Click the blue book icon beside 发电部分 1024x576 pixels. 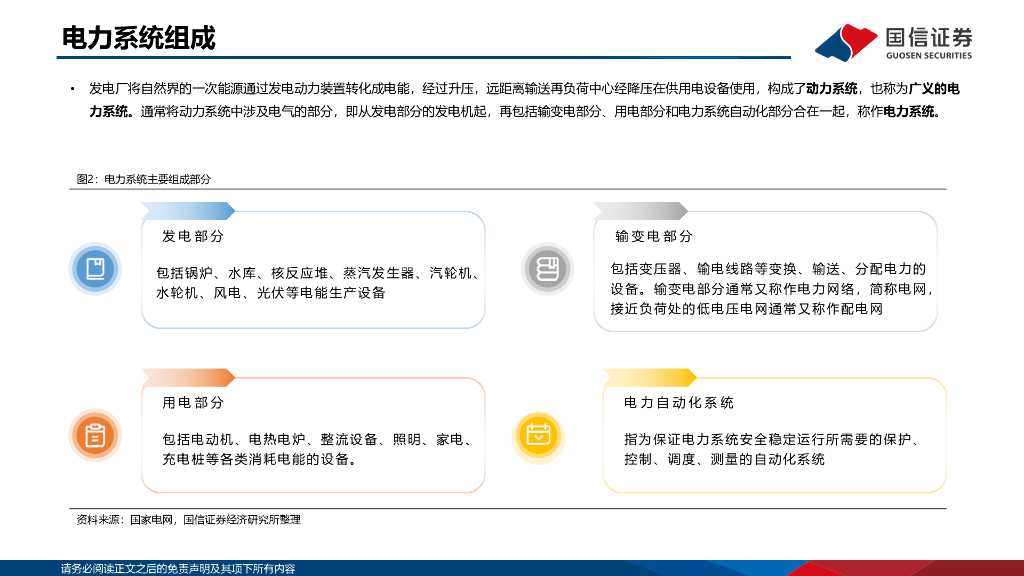click(x=95, y=268)
